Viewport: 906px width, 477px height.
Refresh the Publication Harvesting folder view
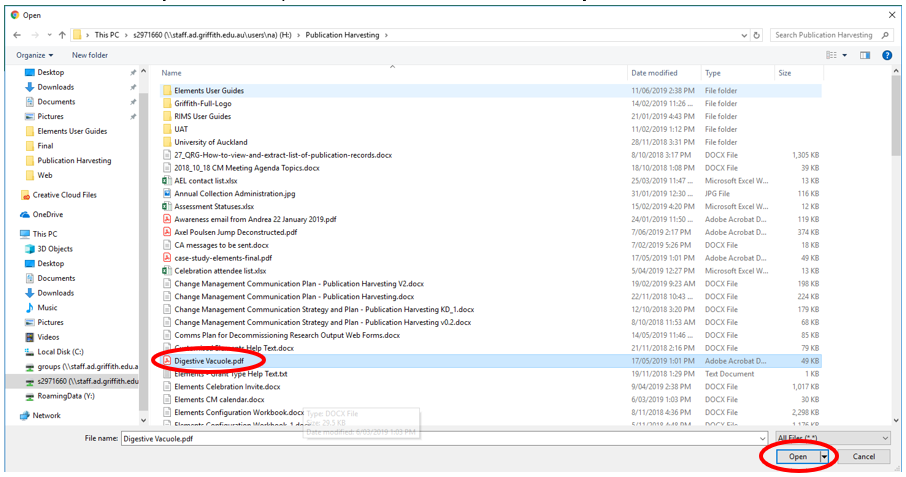(x=756, y=35)
